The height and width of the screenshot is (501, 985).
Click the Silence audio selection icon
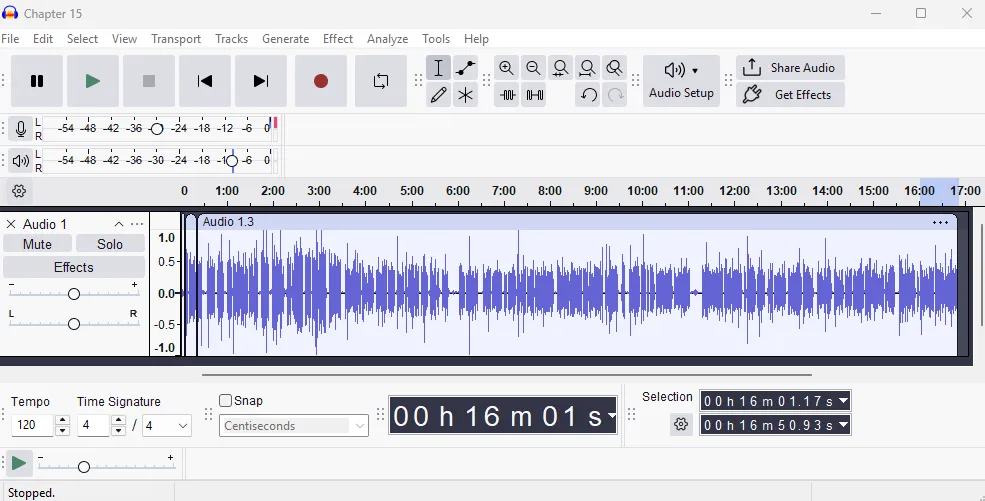click(535, 95)
